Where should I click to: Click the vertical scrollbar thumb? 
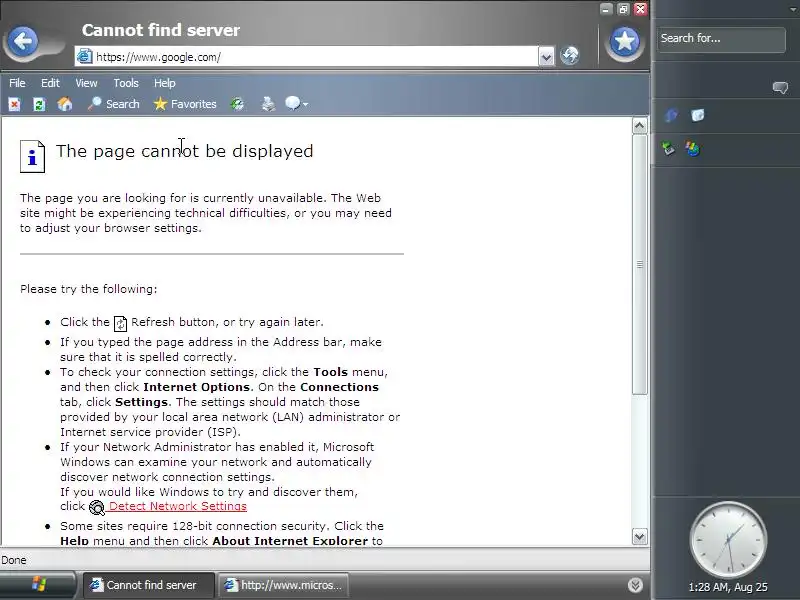[x=640, y=264]
